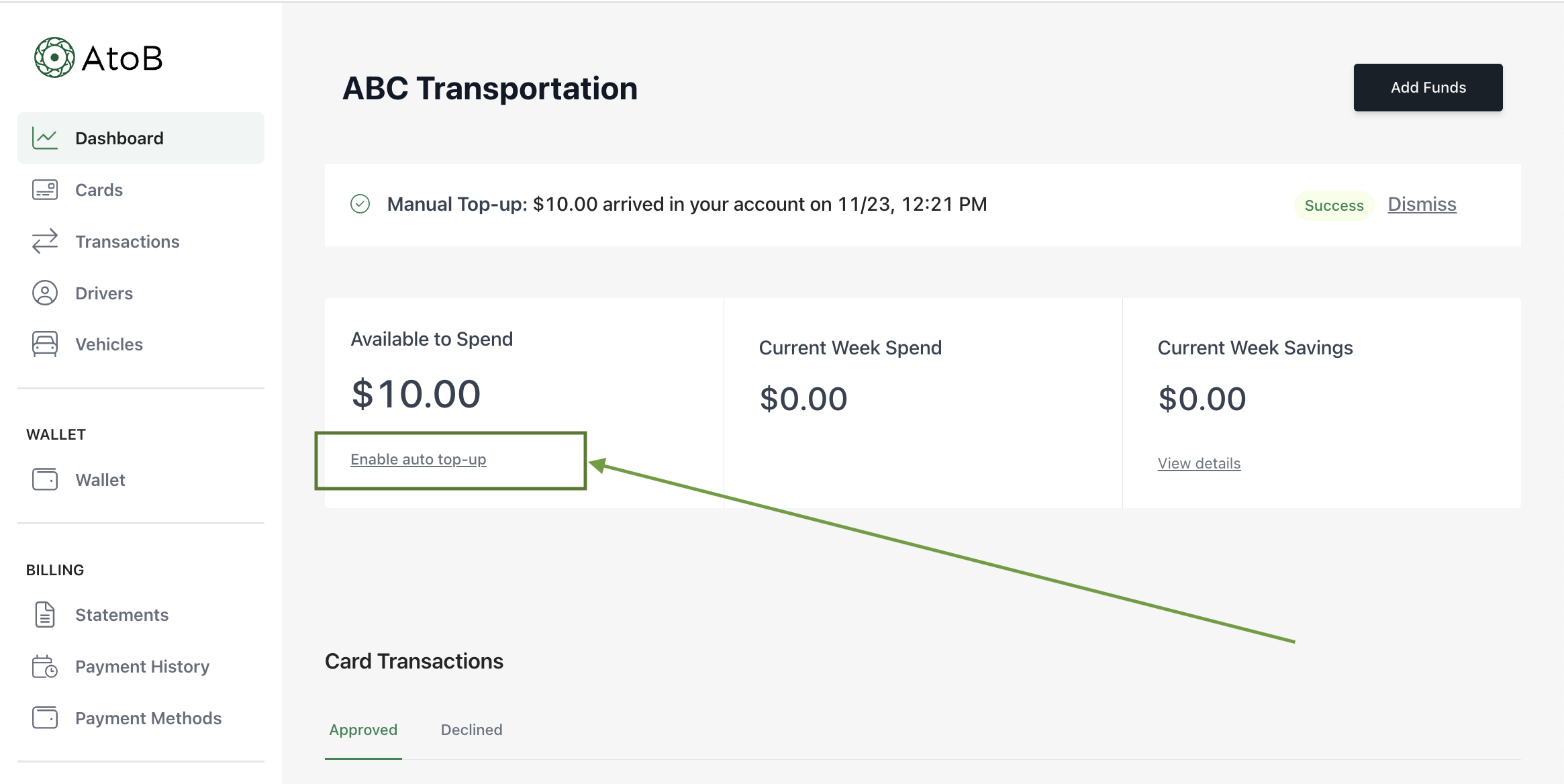The image size is (1564, 784).
Task: Click the Cards icon in the sidebar
Action: click(x=44, y=189)
